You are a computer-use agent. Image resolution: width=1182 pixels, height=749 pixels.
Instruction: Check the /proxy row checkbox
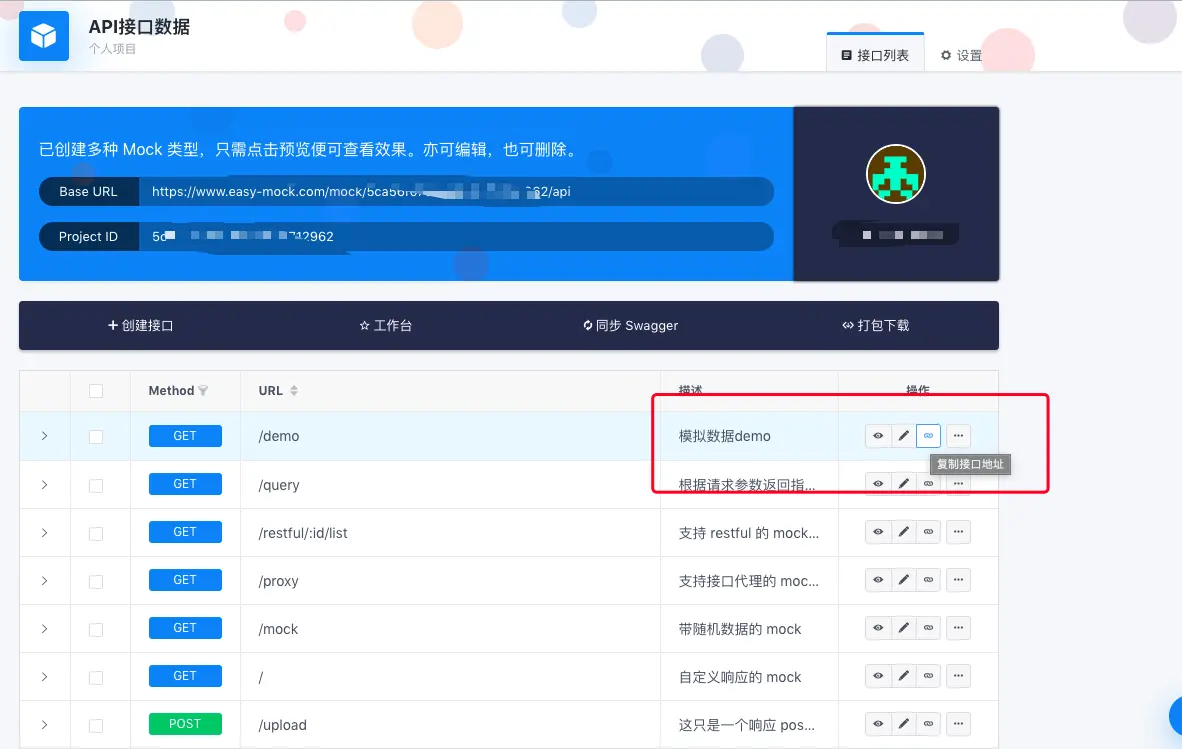pyautogui.click(x=96, y=582)
